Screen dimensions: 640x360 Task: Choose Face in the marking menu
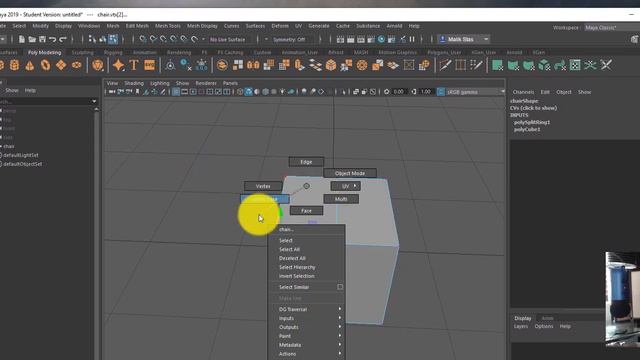[306, 211]
